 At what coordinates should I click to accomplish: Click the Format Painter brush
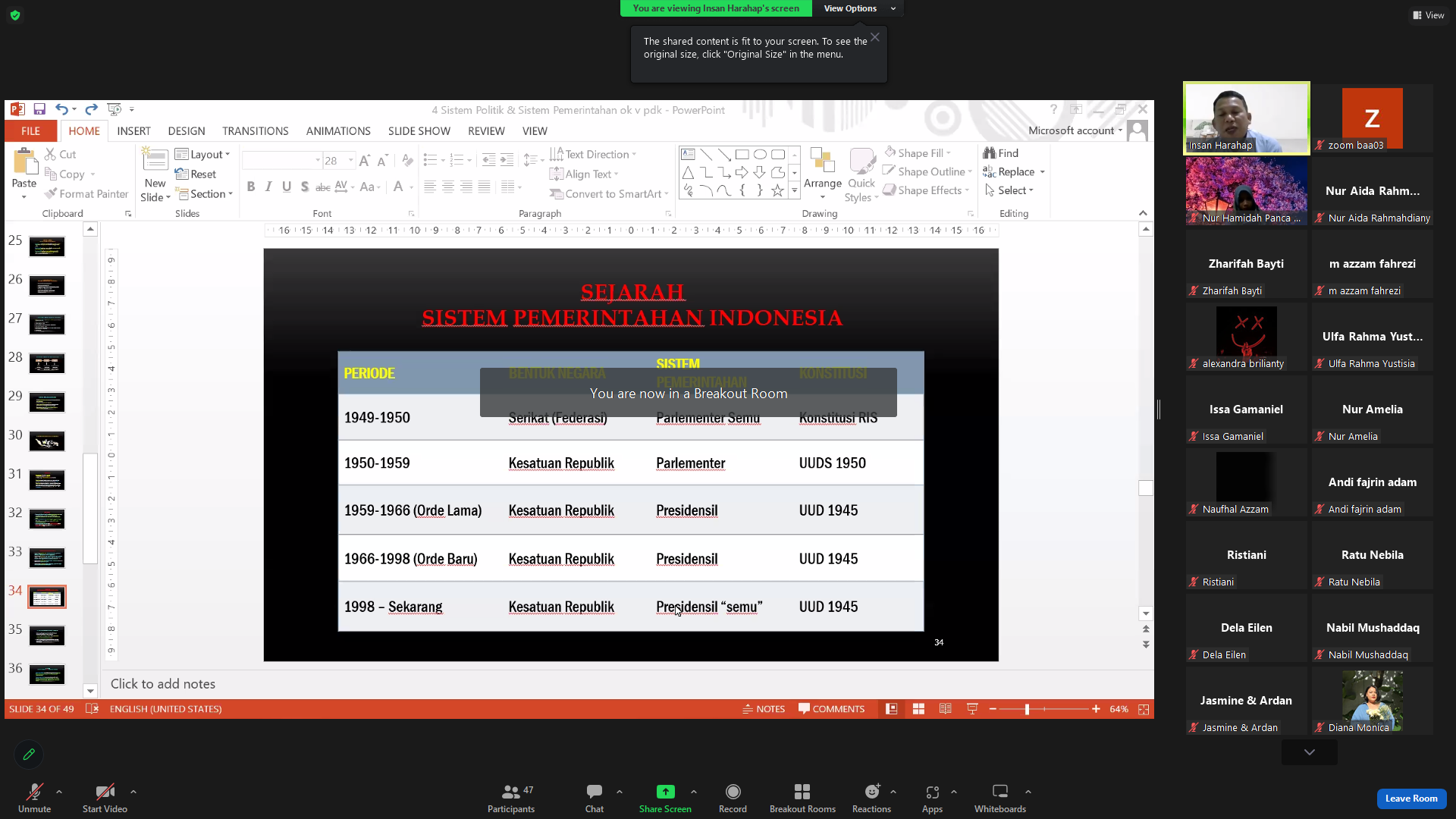pos(52,194)
